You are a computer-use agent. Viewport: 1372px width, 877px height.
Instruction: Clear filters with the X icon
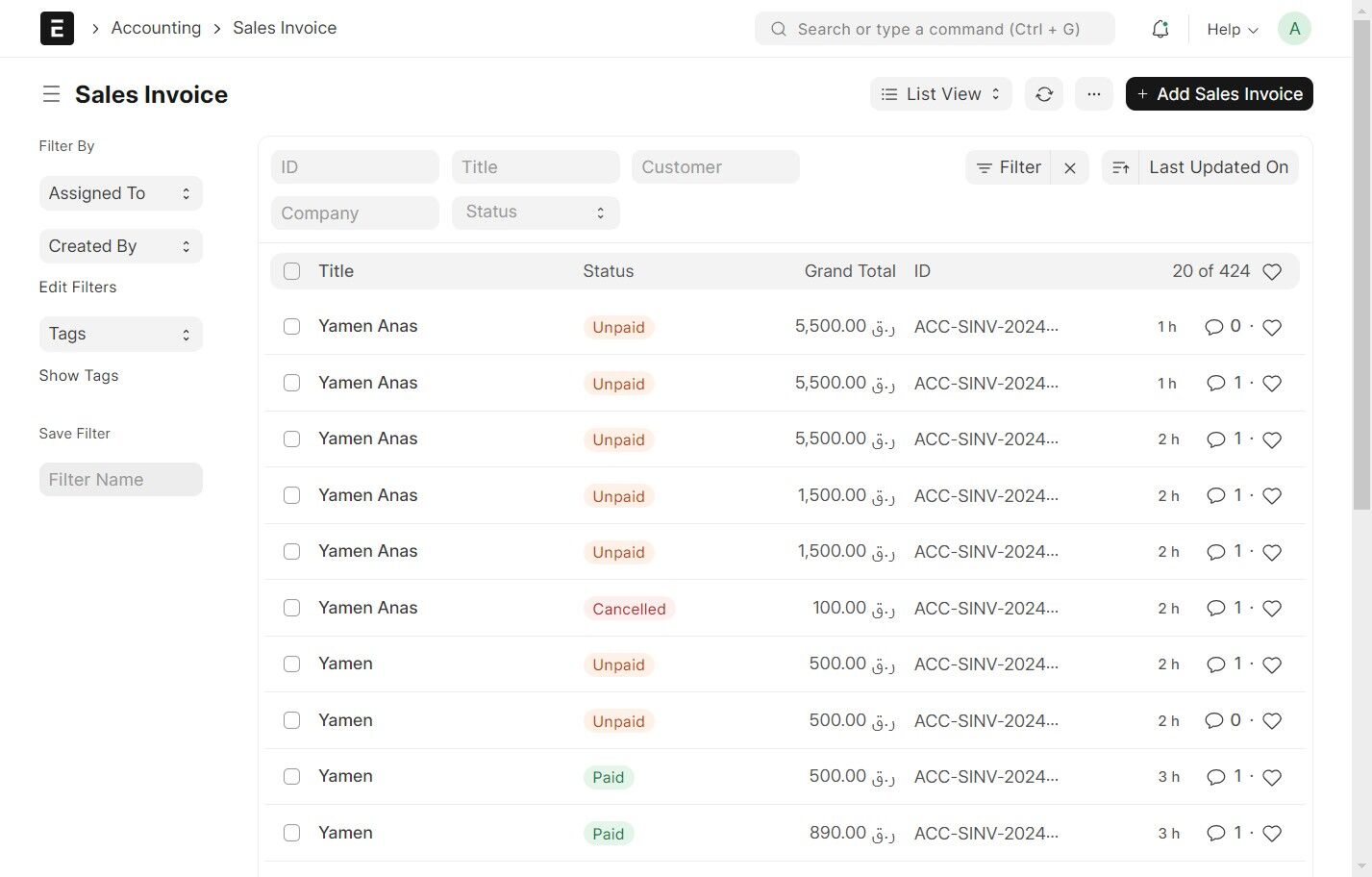coord(1070,167)
